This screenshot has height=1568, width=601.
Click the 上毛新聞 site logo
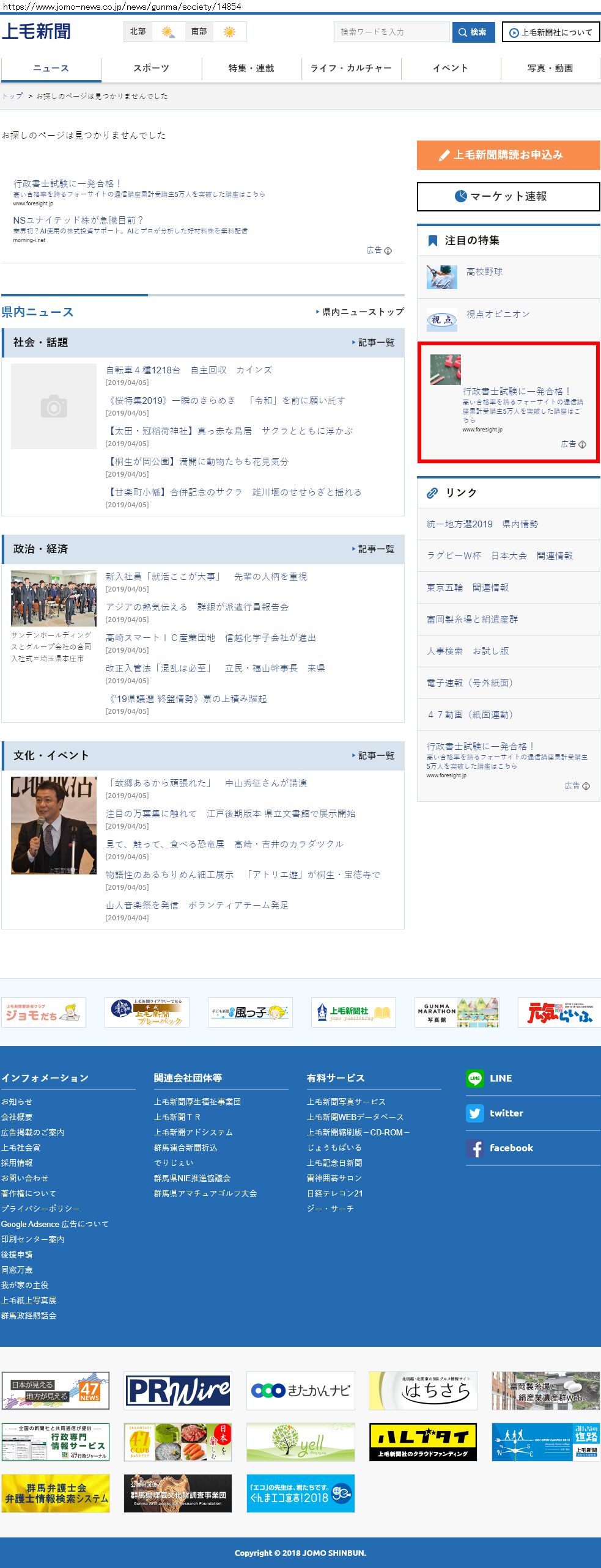[36, 32]
